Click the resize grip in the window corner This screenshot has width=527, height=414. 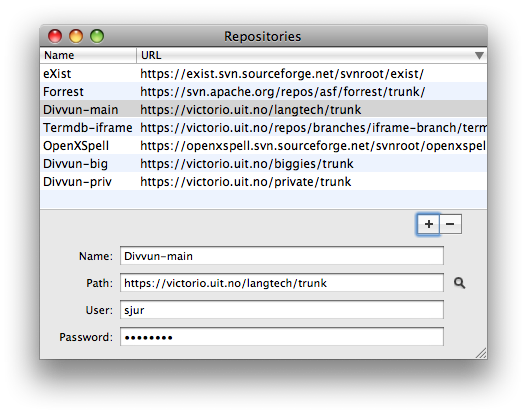point(481,353)
